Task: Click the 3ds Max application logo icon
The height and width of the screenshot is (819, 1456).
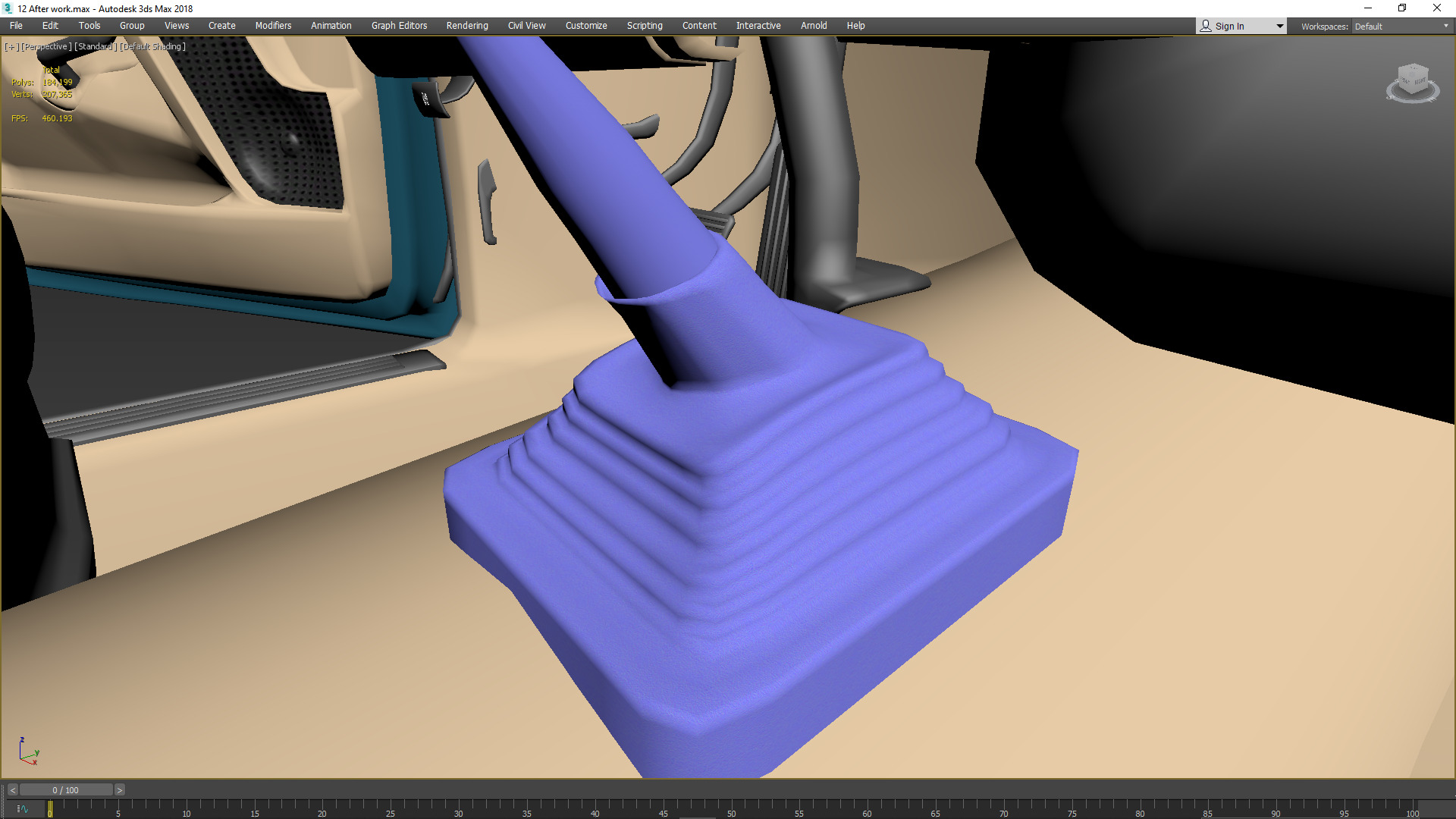Action: tap(8, 8)
